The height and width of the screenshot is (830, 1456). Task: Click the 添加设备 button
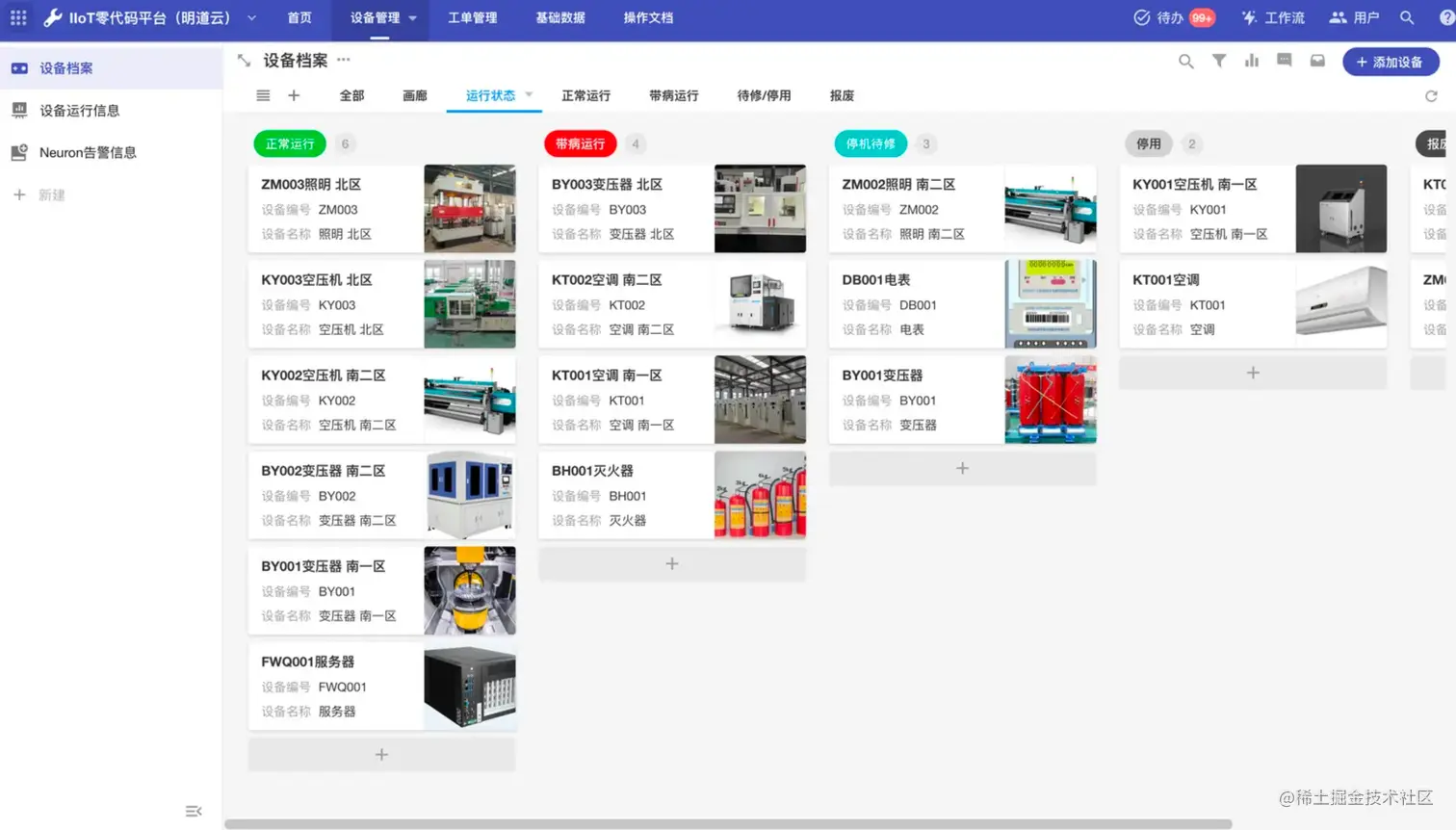[x=1391, y=62]
